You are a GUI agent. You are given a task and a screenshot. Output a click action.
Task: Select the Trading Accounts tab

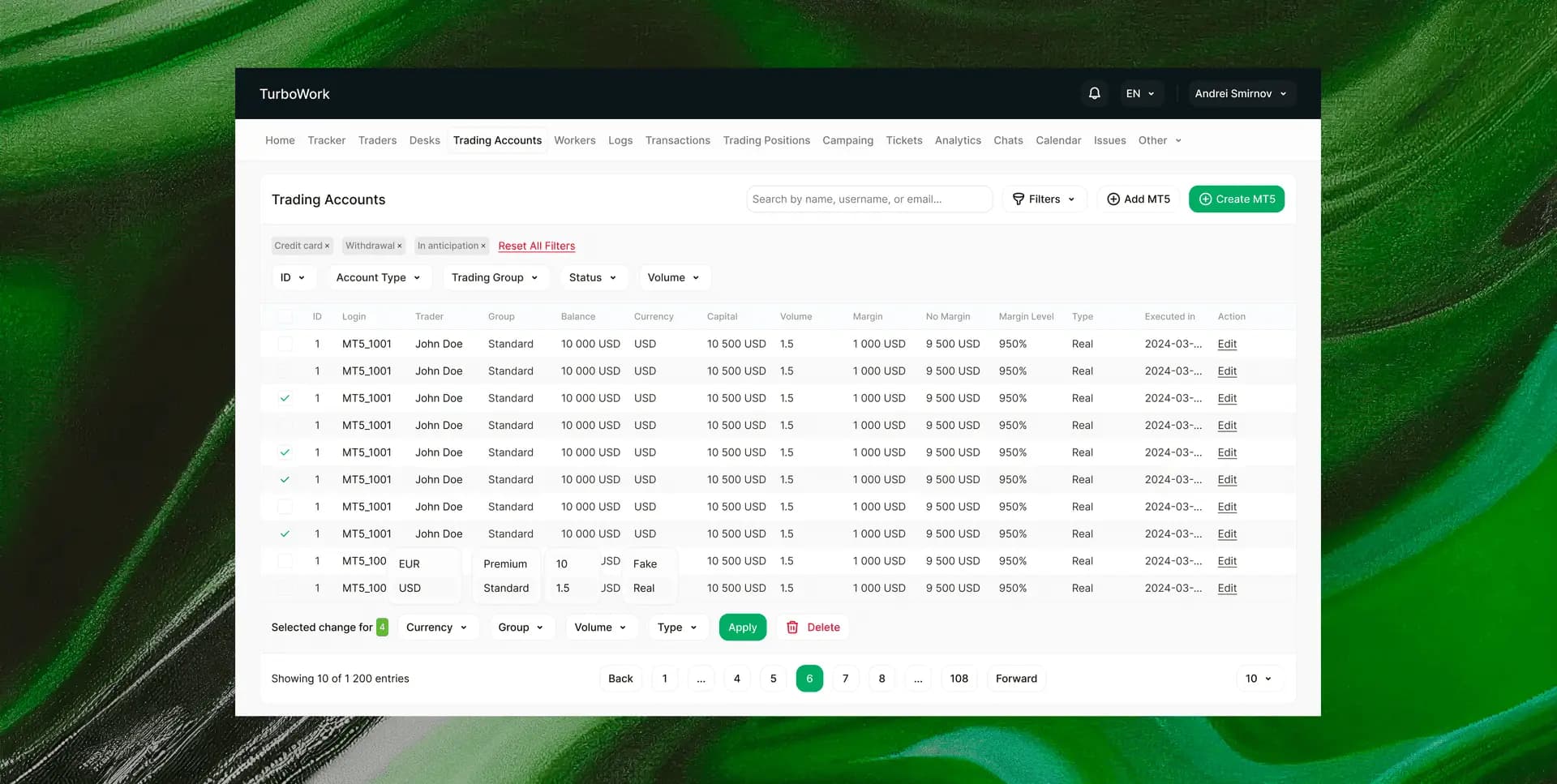pyautogui.click(x=497, y=140)
